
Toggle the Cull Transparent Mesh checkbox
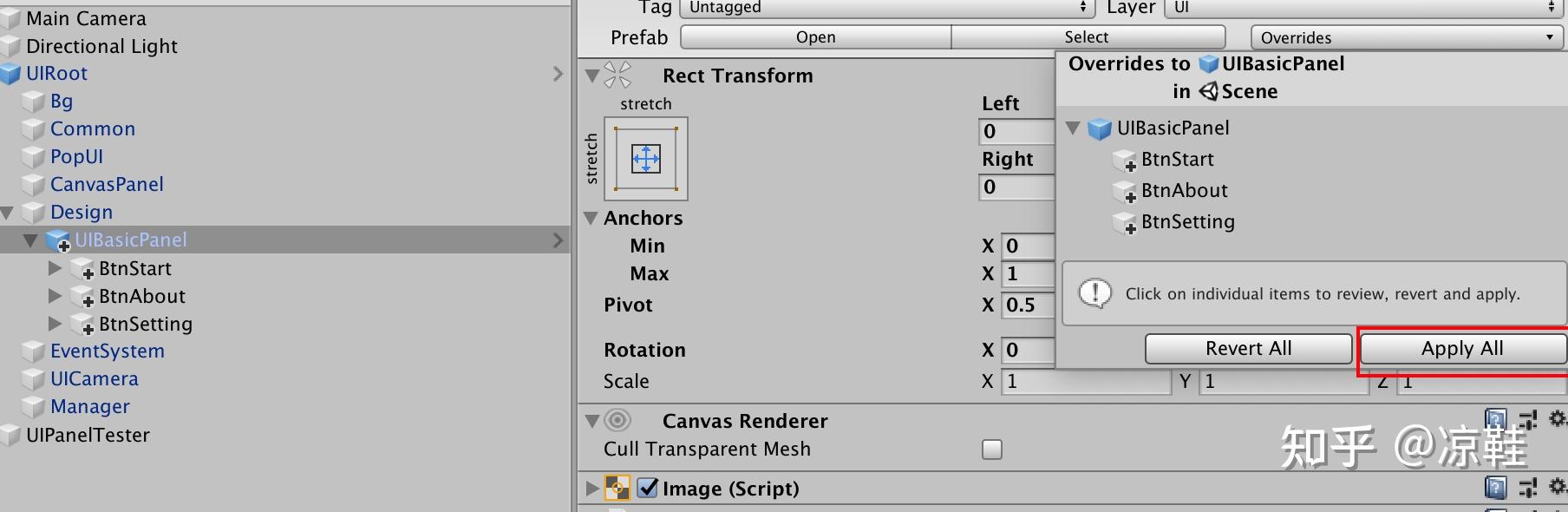pos(991,449)
